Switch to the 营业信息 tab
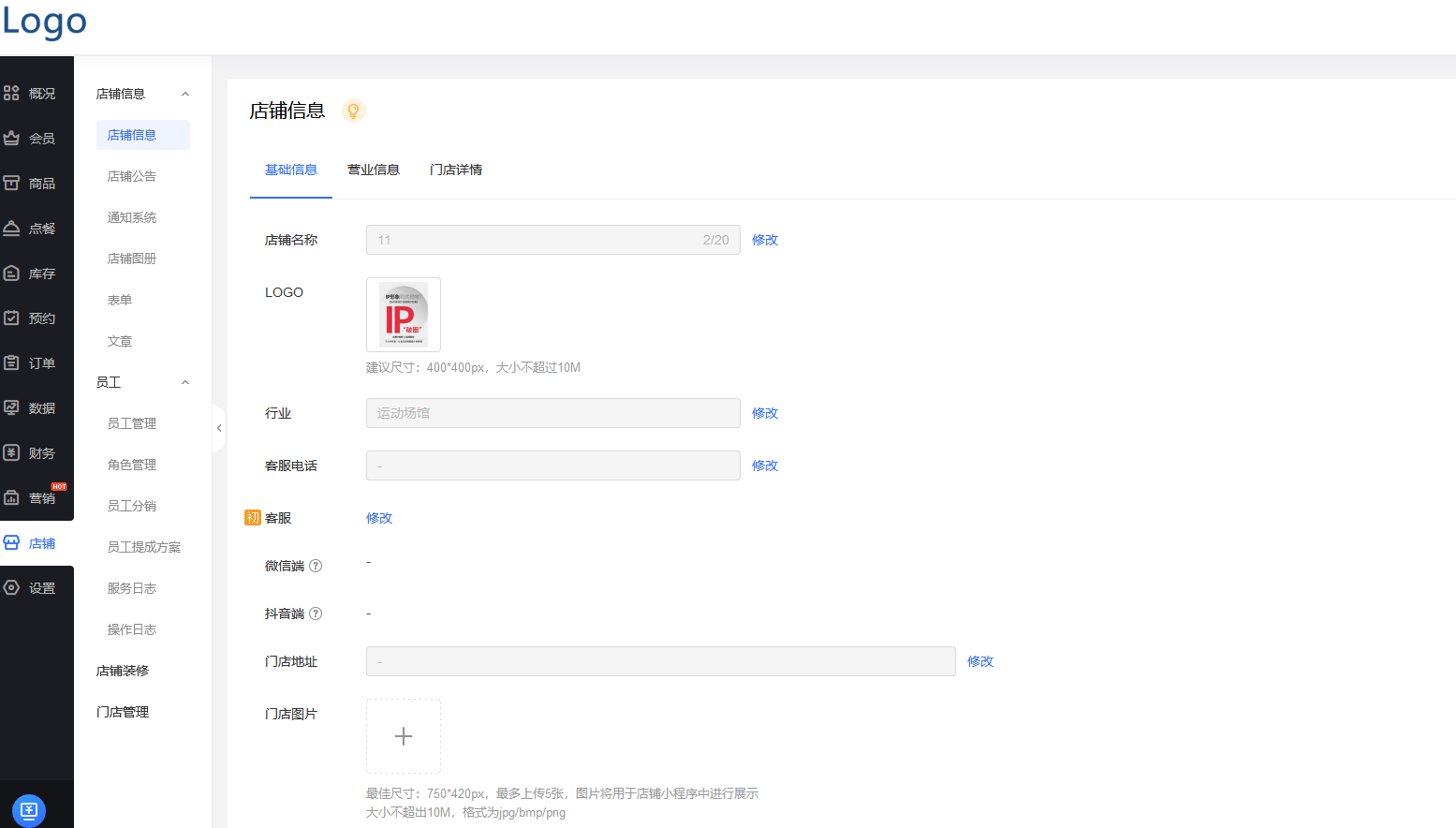This screenshot has height=828, width=1456. (374, 170)
